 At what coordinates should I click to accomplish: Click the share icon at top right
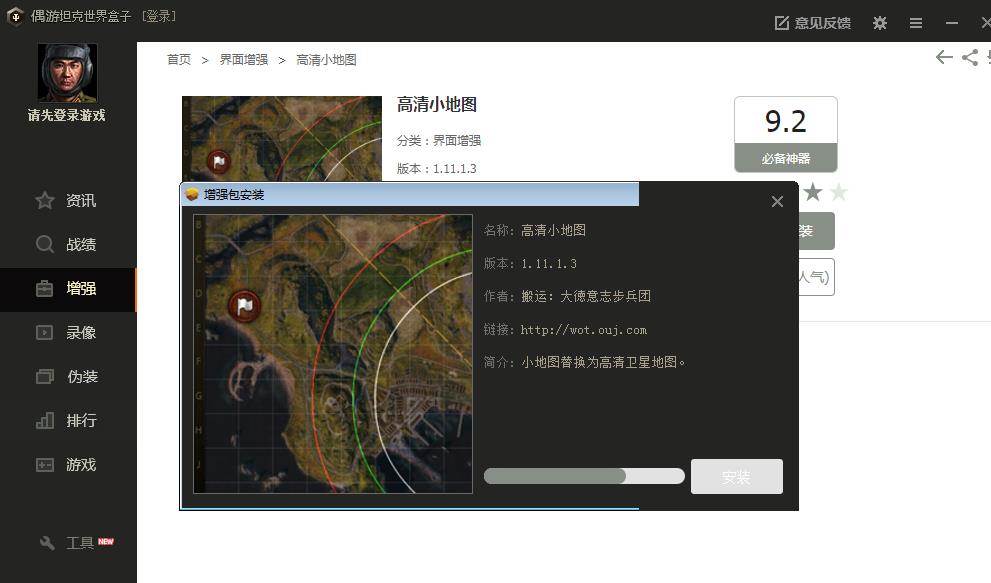[x=970, y=58]
